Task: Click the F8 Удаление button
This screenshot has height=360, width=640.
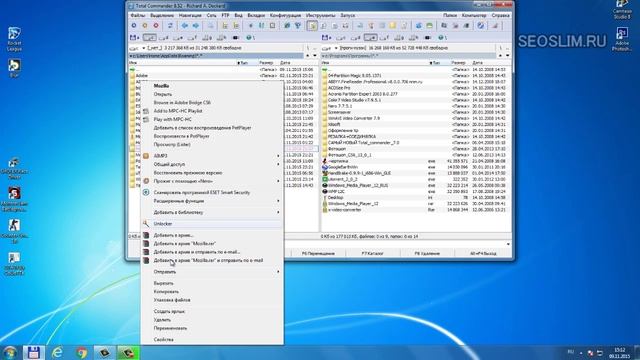Action: coord(427,253)
